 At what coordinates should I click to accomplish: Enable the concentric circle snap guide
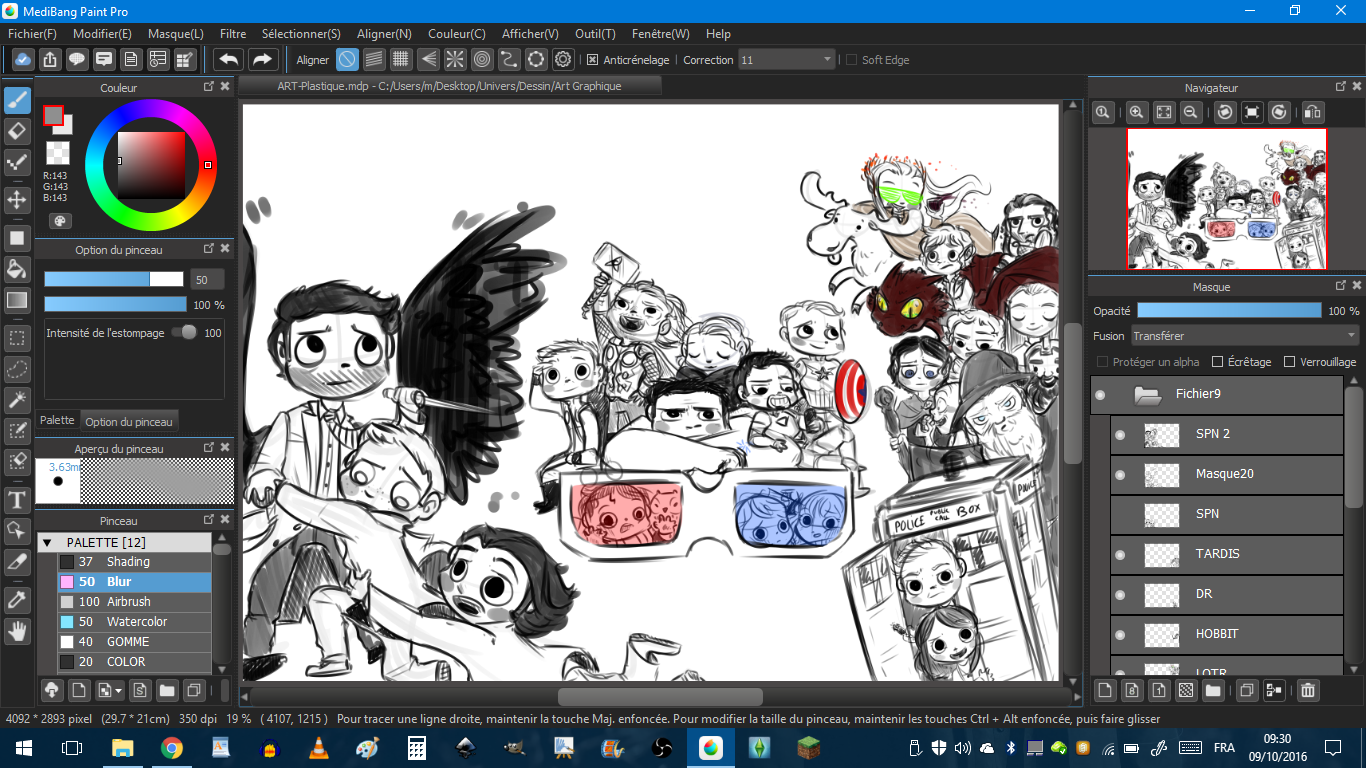482,60
